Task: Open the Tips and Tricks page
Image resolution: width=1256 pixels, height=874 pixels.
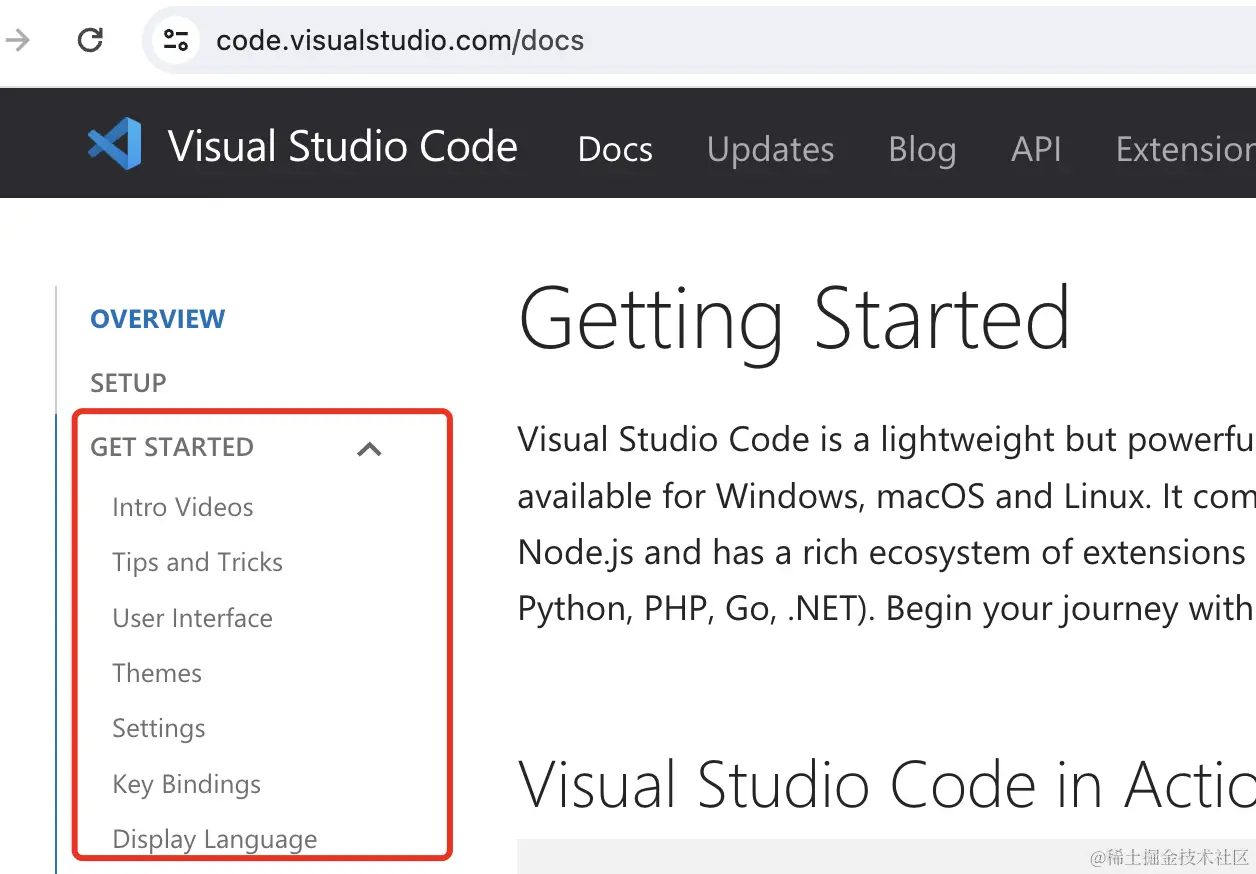Action: 198,562
